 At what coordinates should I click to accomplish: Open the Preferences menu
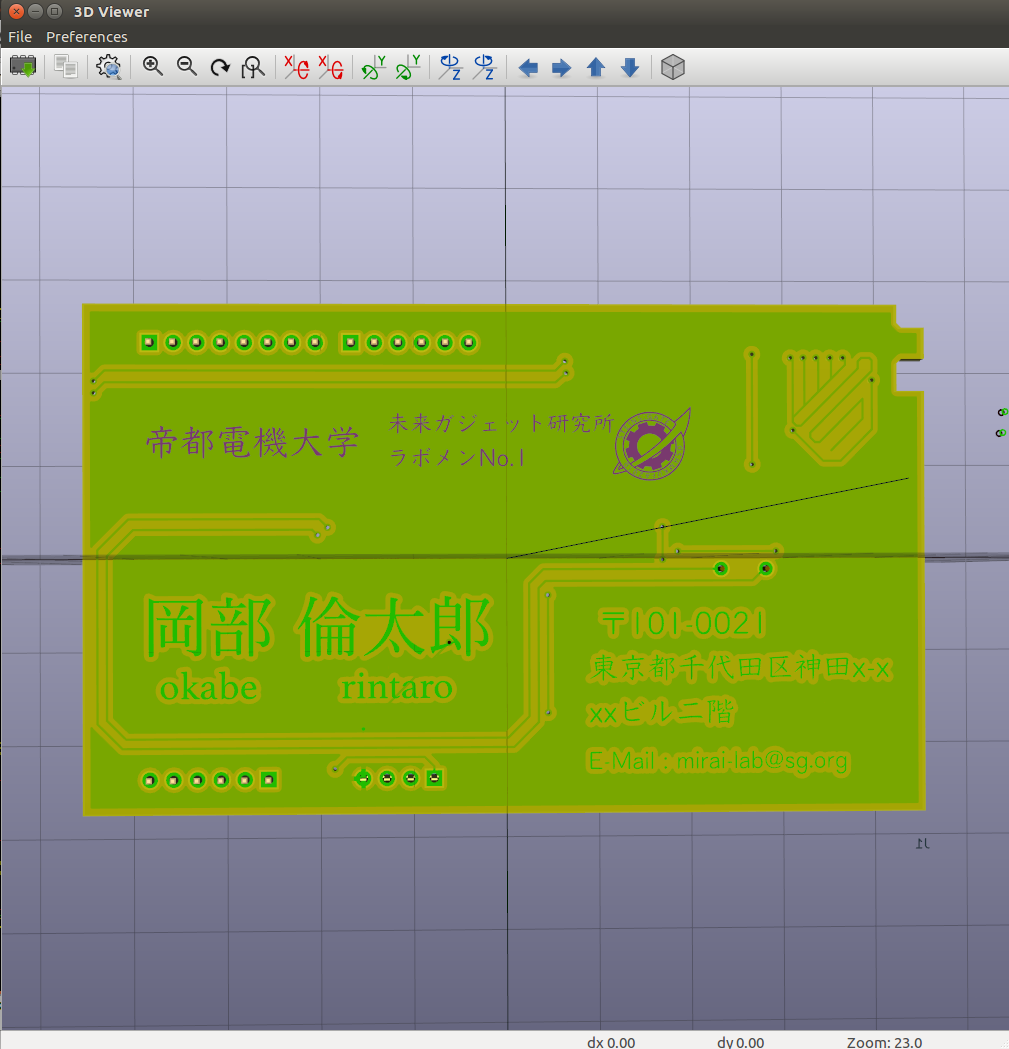tap(87, 36)
